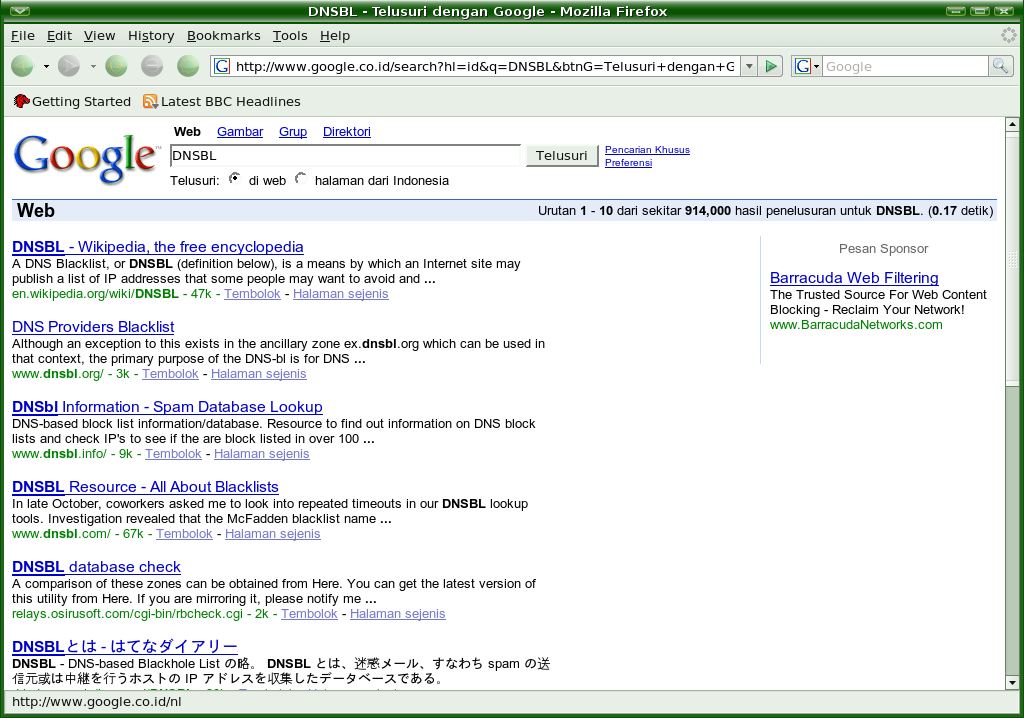Click the www.BarracudaNetworks.com ad URL text
The image size is (1024, 718).
coord(856,325)
